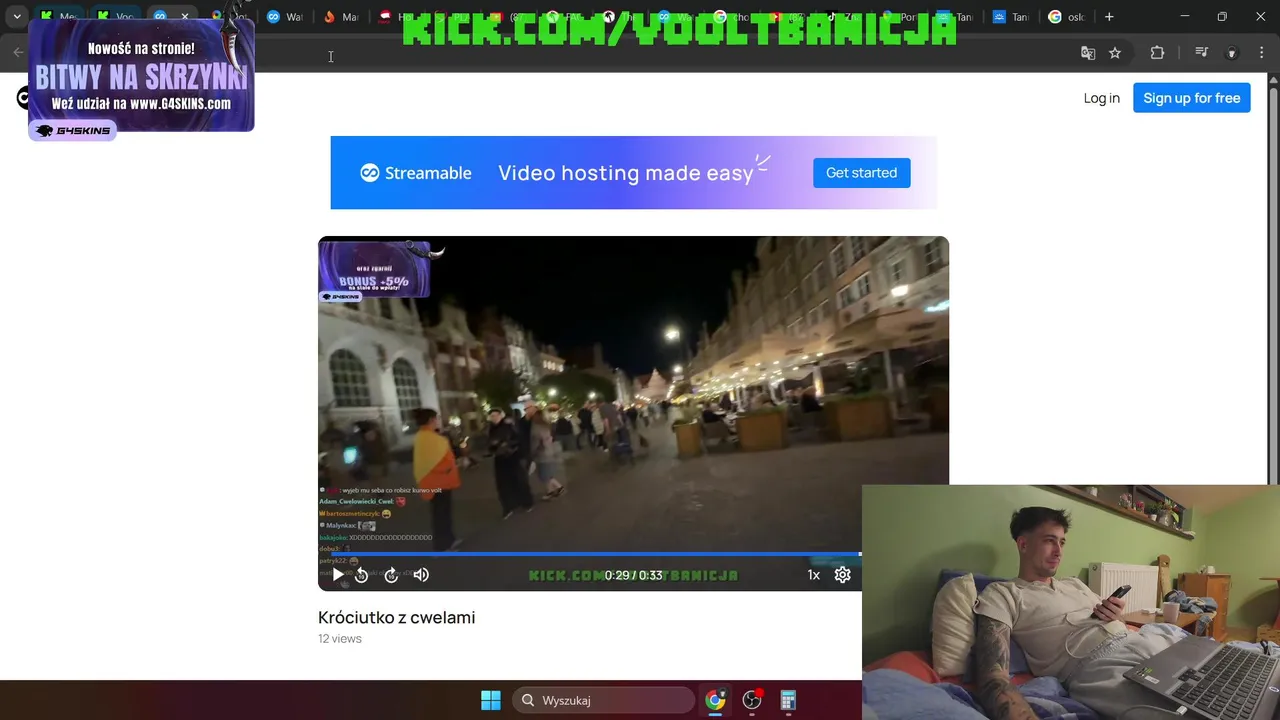Click Sign up for free button
Image resolution: width=1280 pixels, height=720 pixels.
pos(1191,98)
